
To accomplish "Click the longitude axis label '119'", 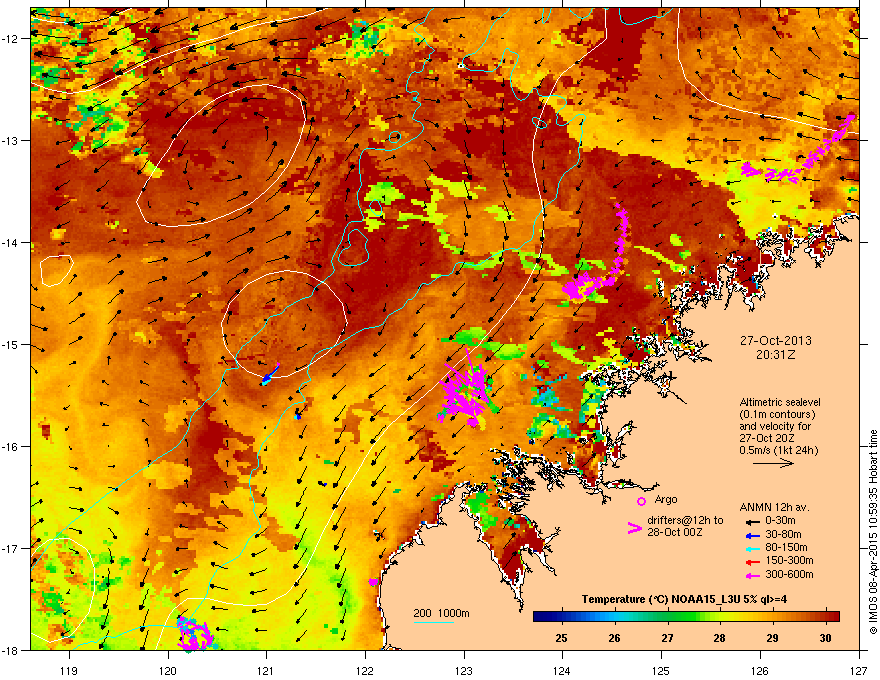I will [x=69, y=670].
